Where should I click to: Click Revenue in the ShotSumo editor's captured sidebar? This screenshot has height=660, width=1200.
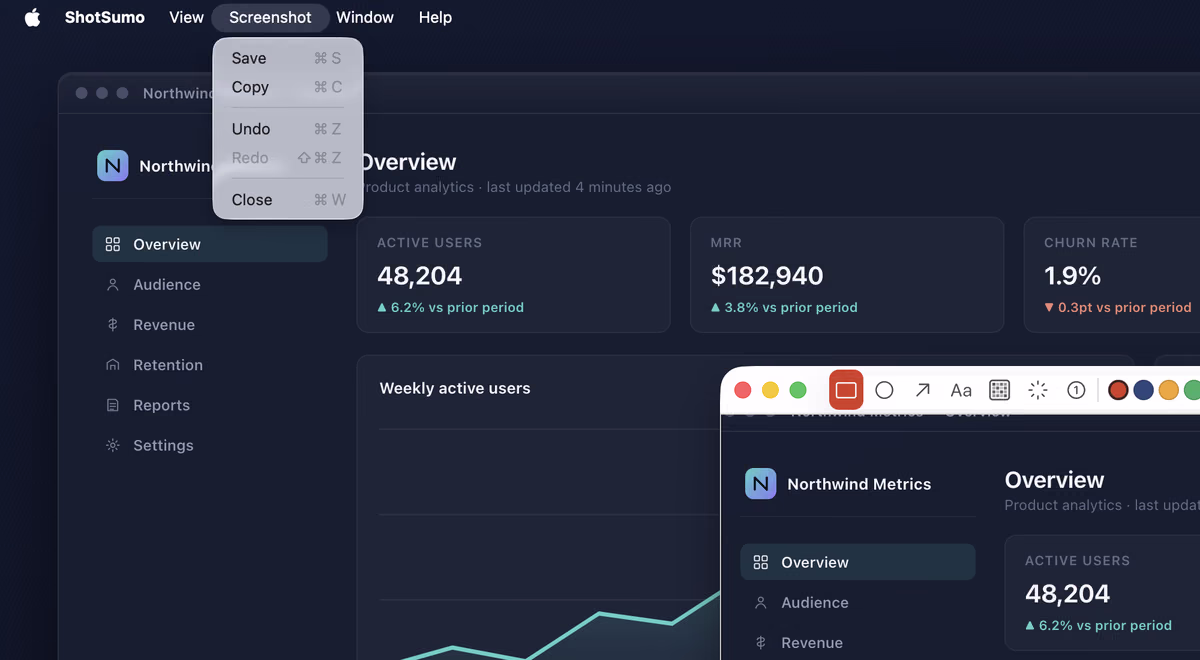tap(858, 642)
